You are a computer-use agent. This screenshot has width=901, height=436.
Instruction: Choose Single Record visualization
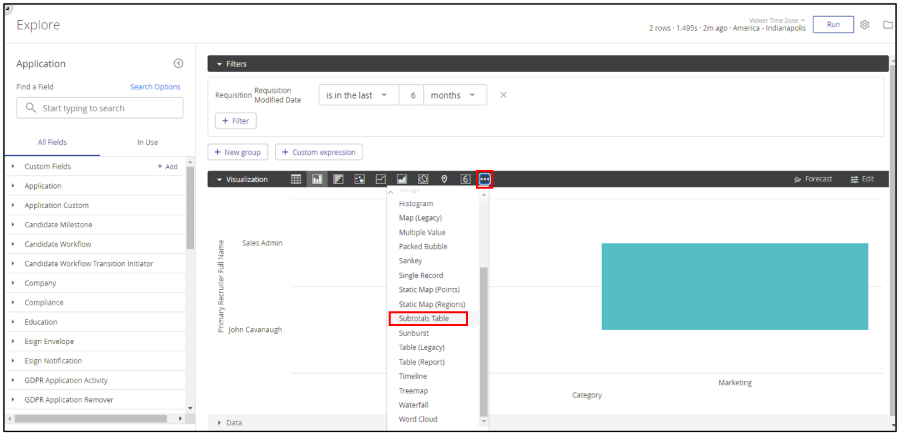pyautogui.click(x=421, y=276)
